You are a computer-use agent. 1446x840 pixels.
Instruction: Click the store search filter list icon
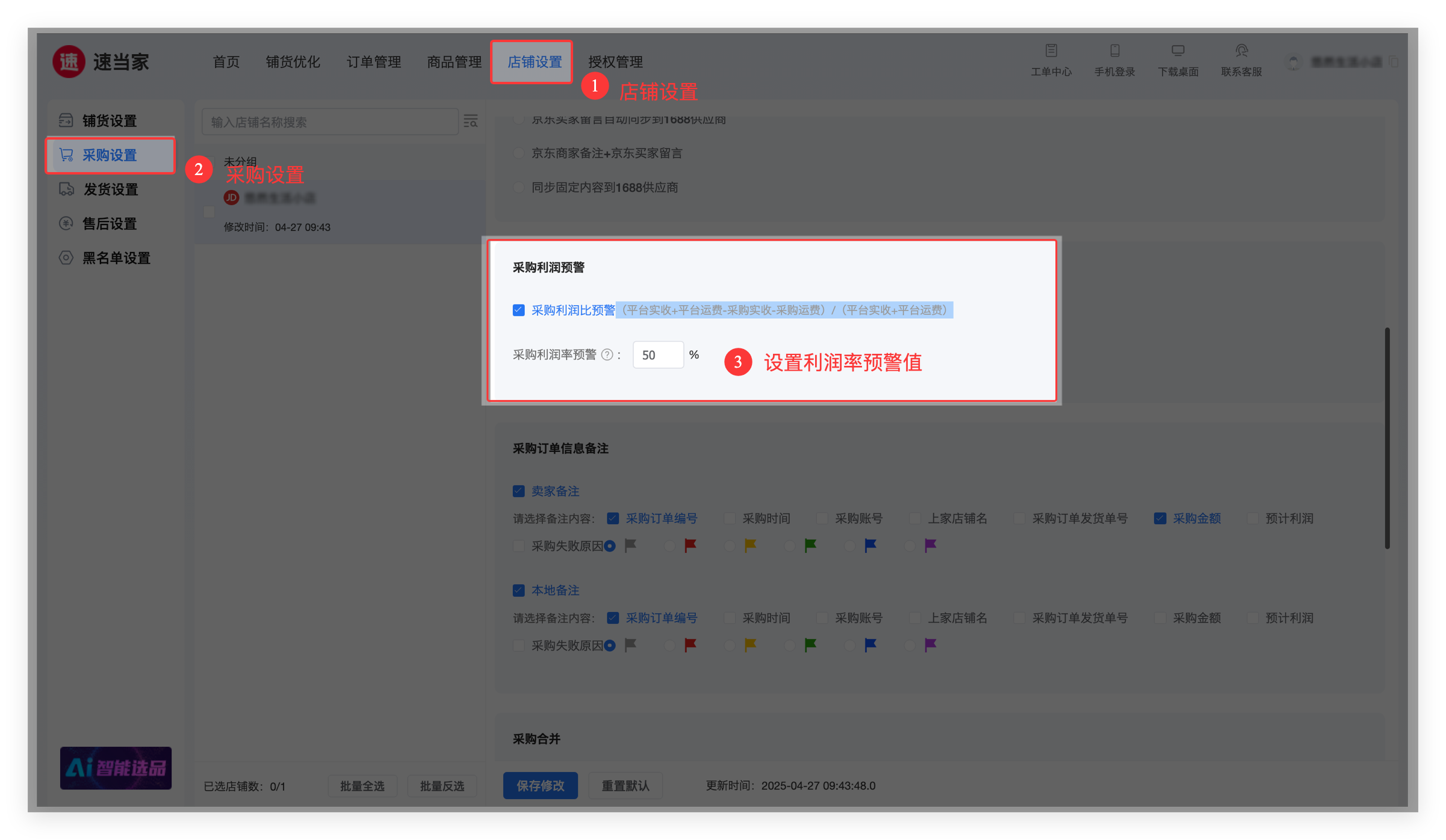pos(471,122)
